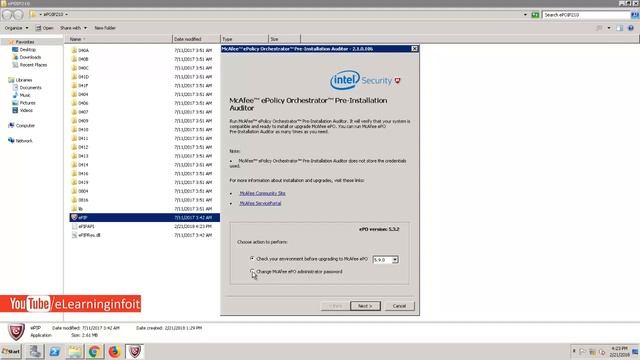Click the Search ePO folder input box
Image resolution: width=640 pixels, height=360 pixels.
[586, 15]
